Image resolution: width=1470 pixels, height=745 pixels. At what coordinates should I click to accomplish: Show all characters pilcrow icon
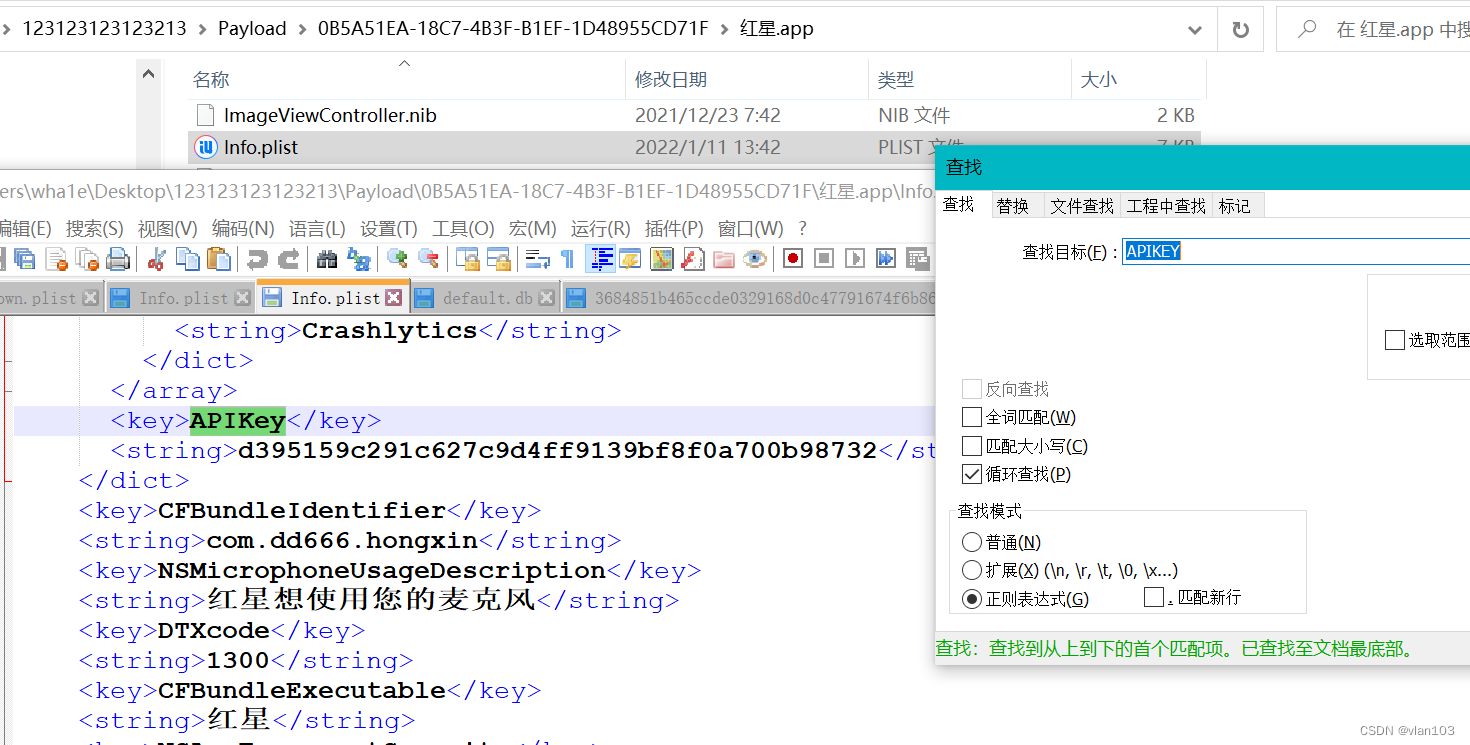pos(567,259)
